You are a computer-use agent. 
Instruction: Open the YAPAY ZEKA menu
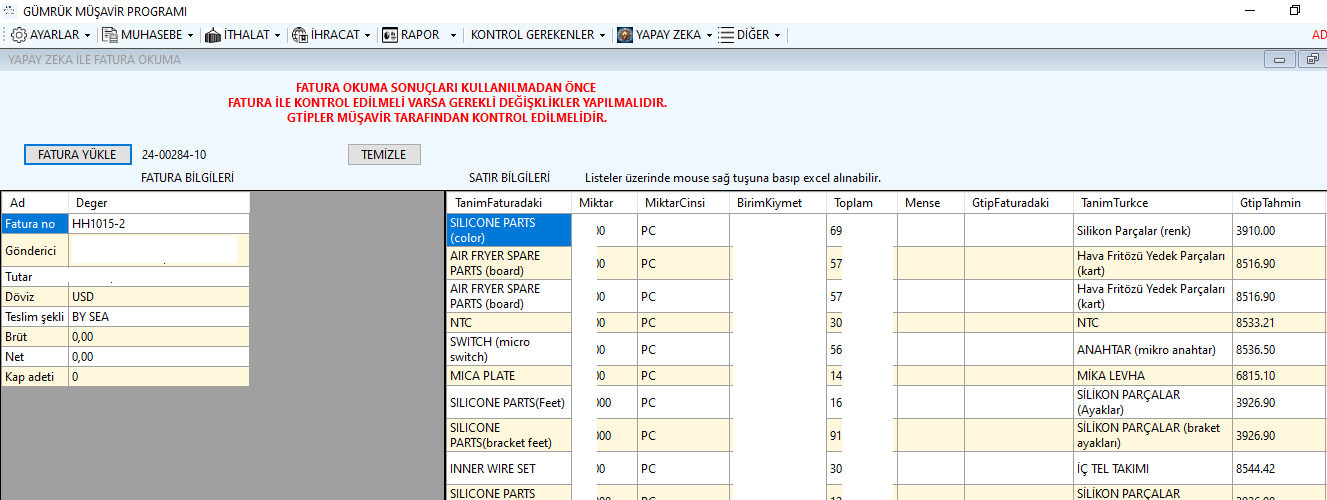665,35
